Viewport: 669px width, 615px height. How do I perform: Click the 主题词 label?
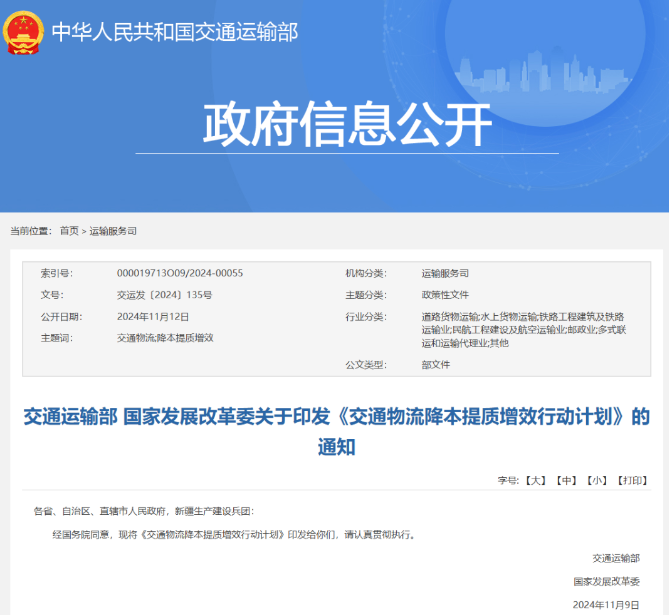57,338
